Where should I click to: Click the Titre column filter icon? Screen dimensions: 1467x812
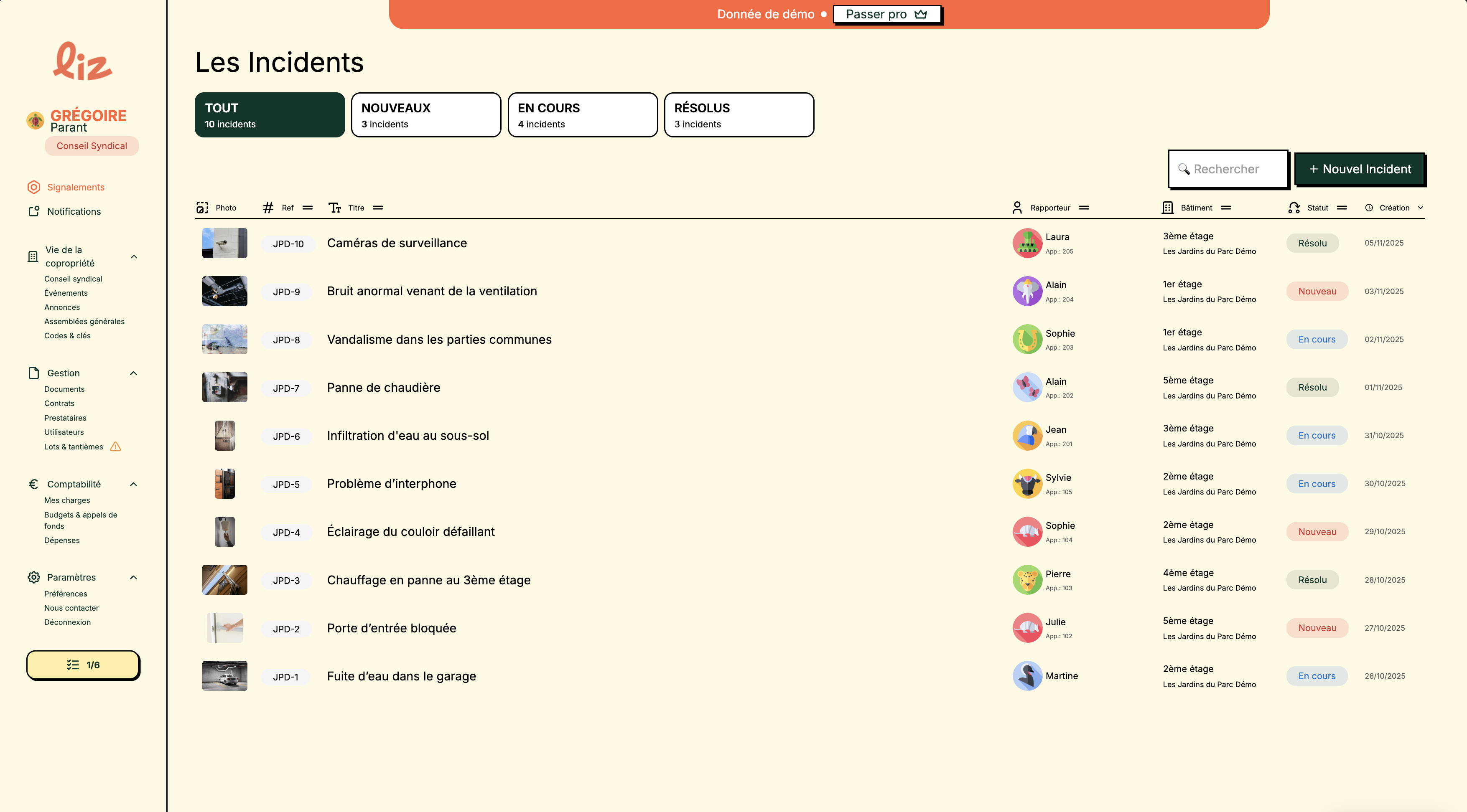[377, 208]
